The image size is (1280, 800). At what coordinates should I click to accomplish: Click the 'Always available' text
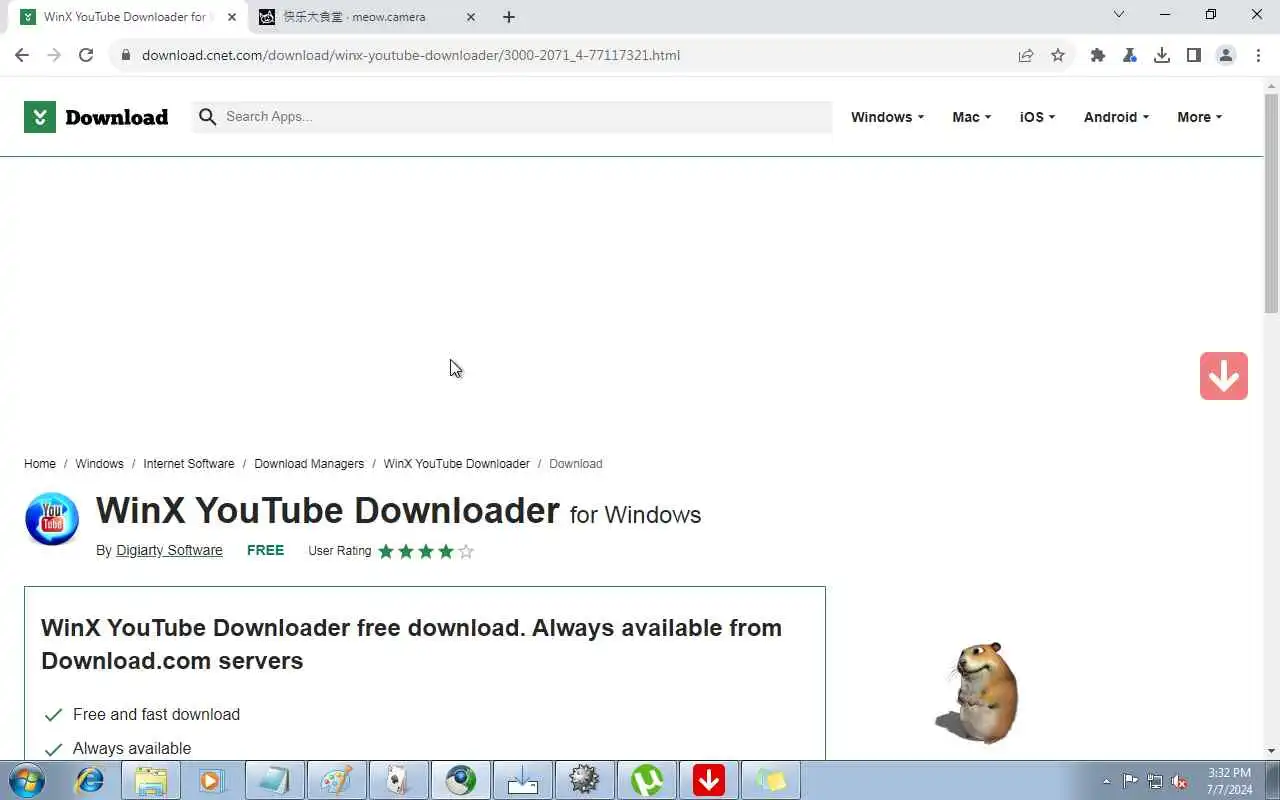coord(132,749)
